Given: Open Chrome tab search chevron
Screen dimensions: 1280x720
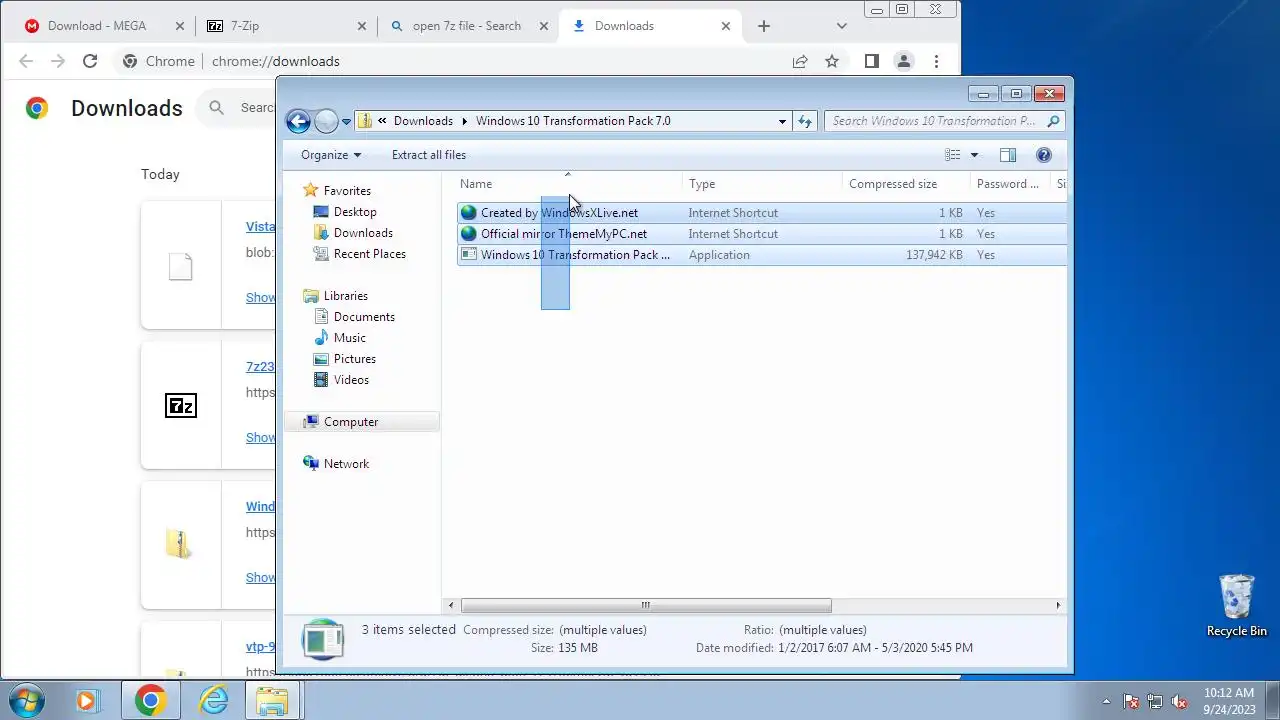Looking at the screenshot, I should (x=842, y=26).
